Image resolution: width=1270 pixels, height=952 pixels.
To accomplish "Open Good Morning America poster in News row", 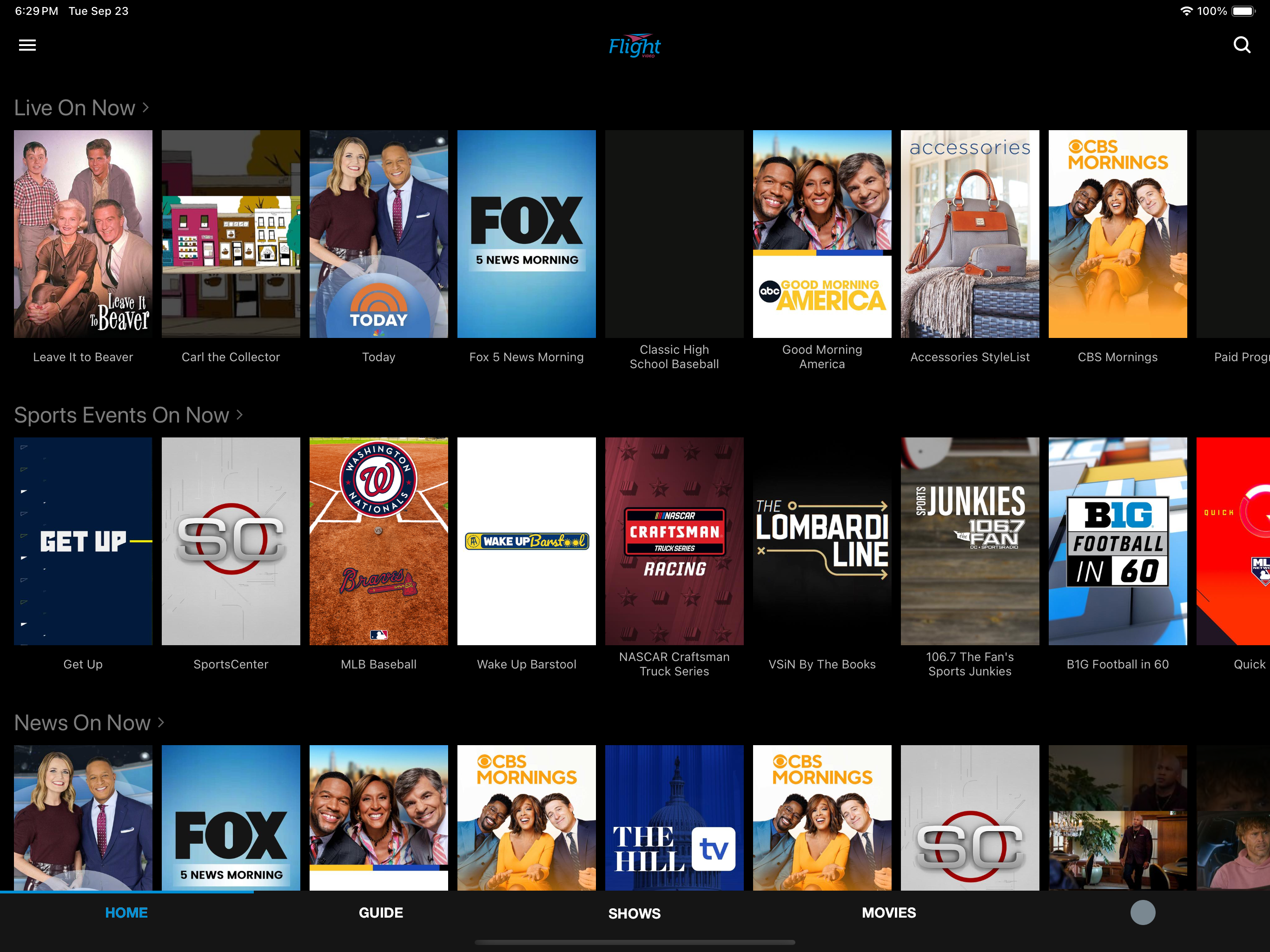I will [x=379, y=818].
